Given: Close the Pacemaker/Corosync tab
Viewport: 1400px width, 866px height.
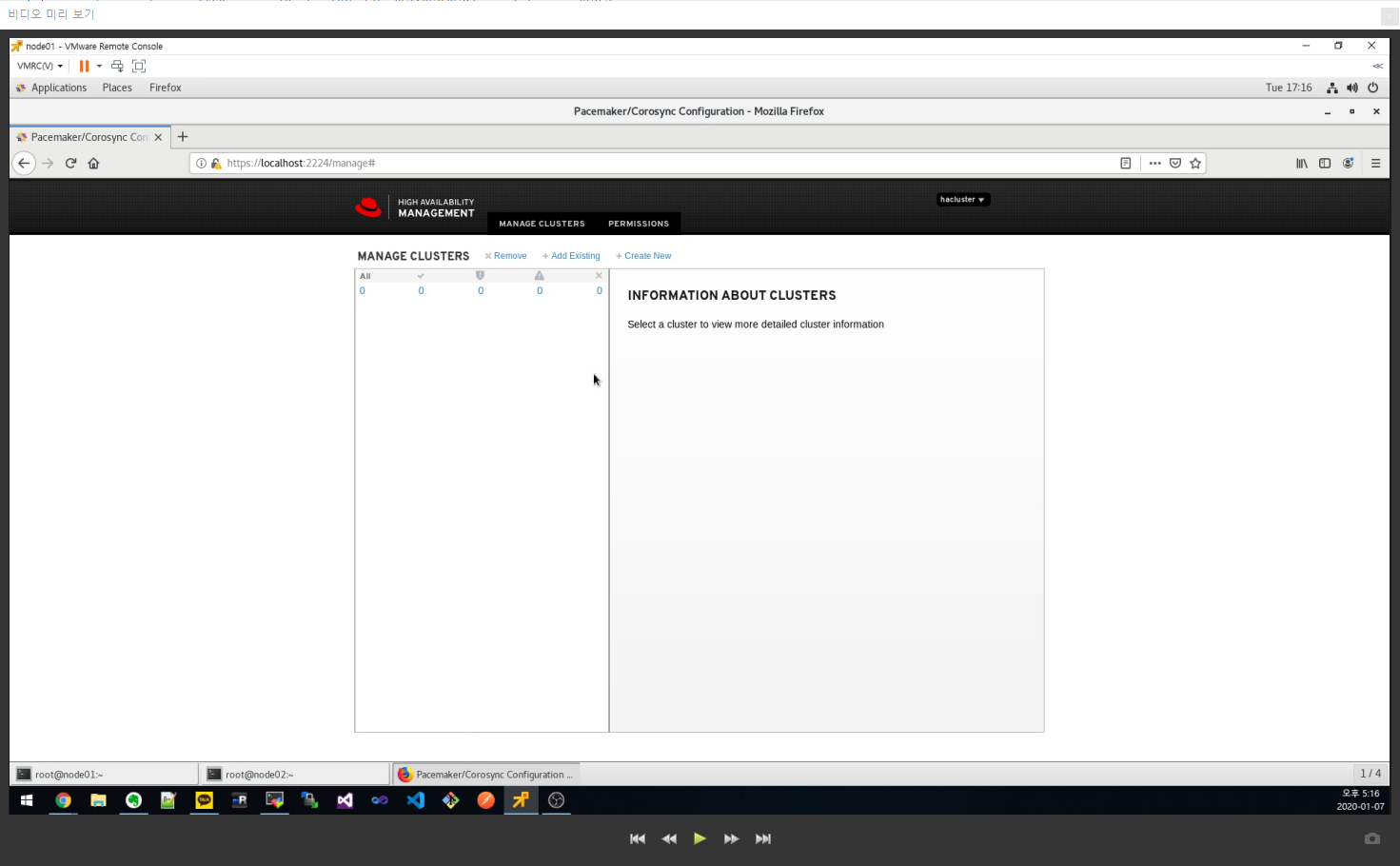Looking at the screenshot, I should (x=158, y=137).
